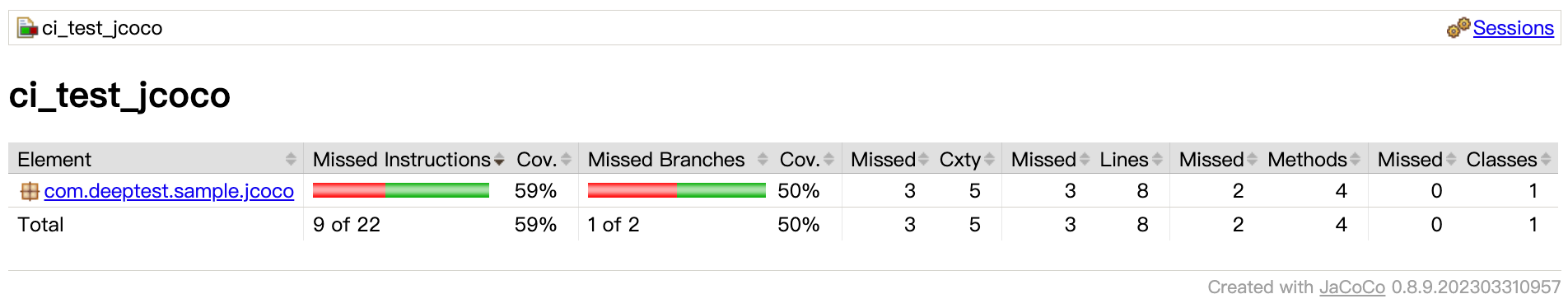Click the package icon beside com.deeptest.sample.jcoco
1568x308 pixels.
tap(30, 191)
